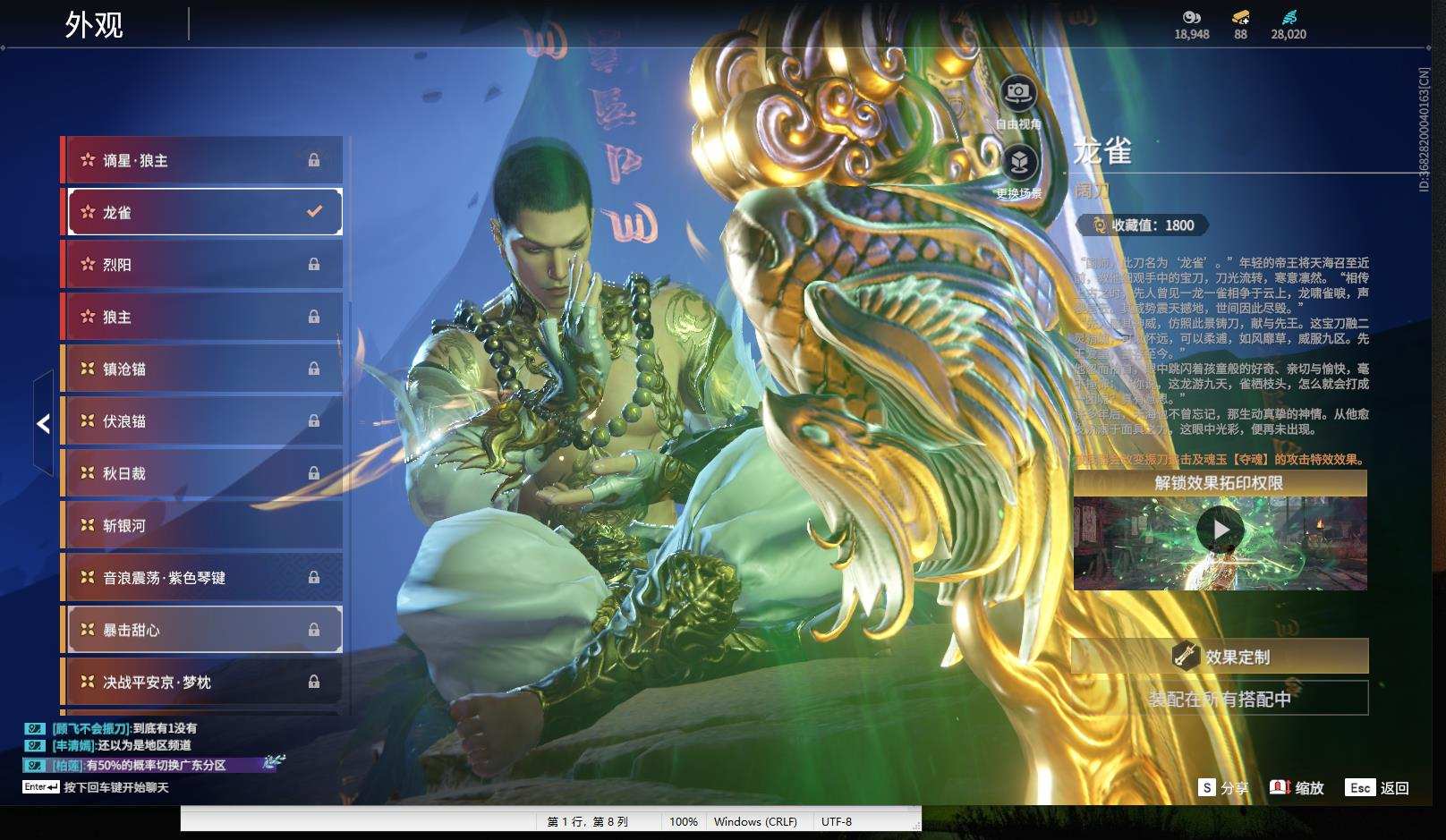Click the silver coin currency icon
This screenshot has width=1446, height=840.
[1191, 17]
